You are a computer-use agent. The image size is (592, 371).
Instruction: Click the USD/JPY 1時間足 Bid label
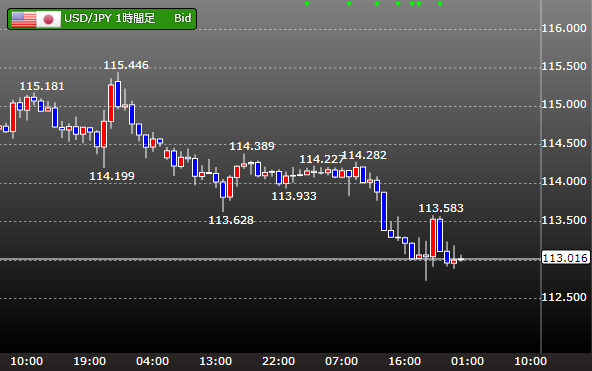102,19
